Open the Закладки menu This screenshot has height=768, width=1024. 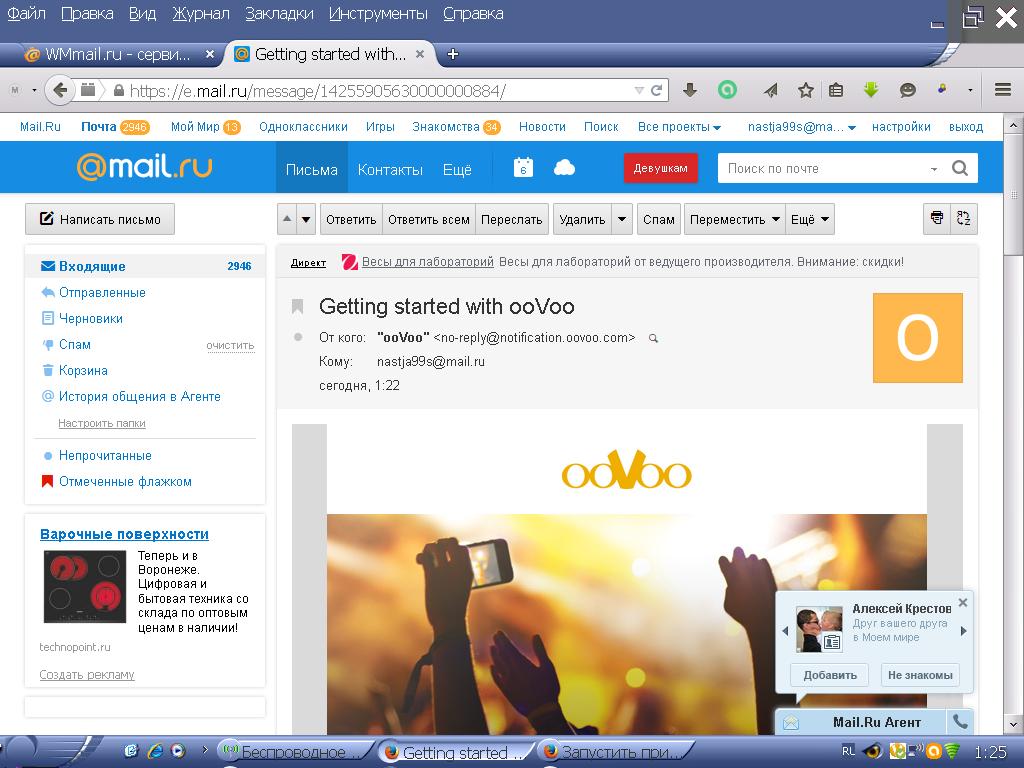click(x=280, y=14)
